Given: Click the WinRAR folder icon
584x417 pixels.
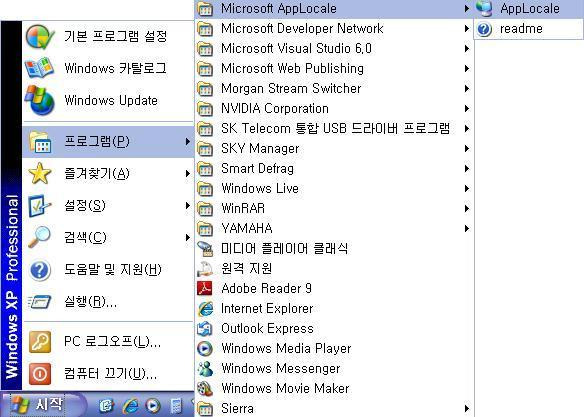Looking at the screenshot, I should (x=205, y=208).
